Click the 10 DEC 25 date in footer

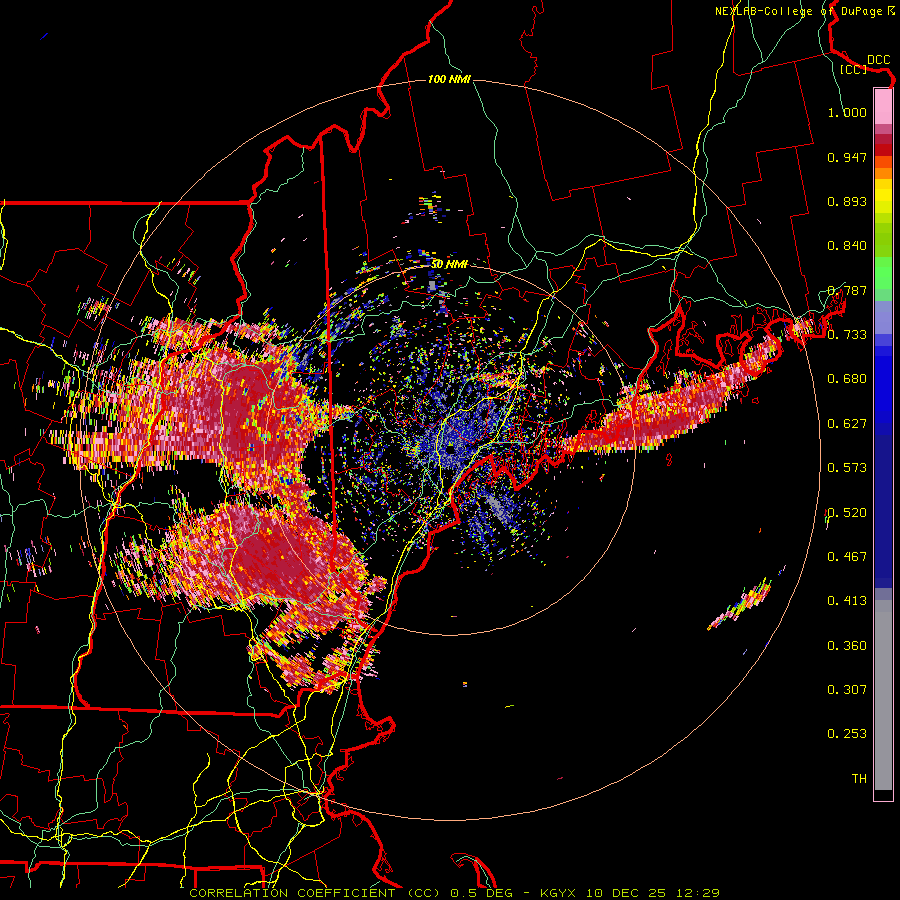(624, 893)
